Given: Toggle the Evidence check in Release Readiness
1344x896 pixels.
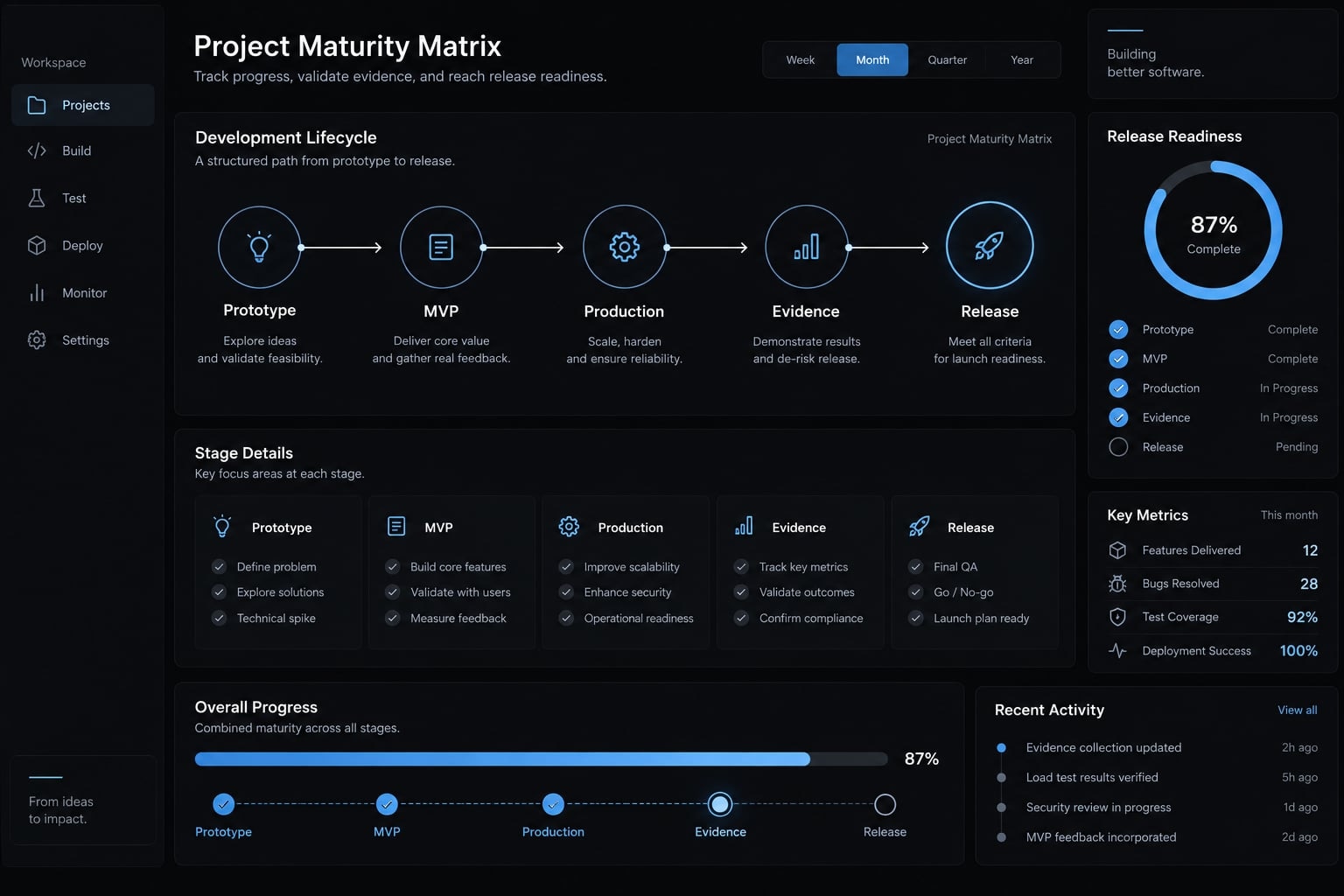Looking at the screenshot, I should 1118,417.
